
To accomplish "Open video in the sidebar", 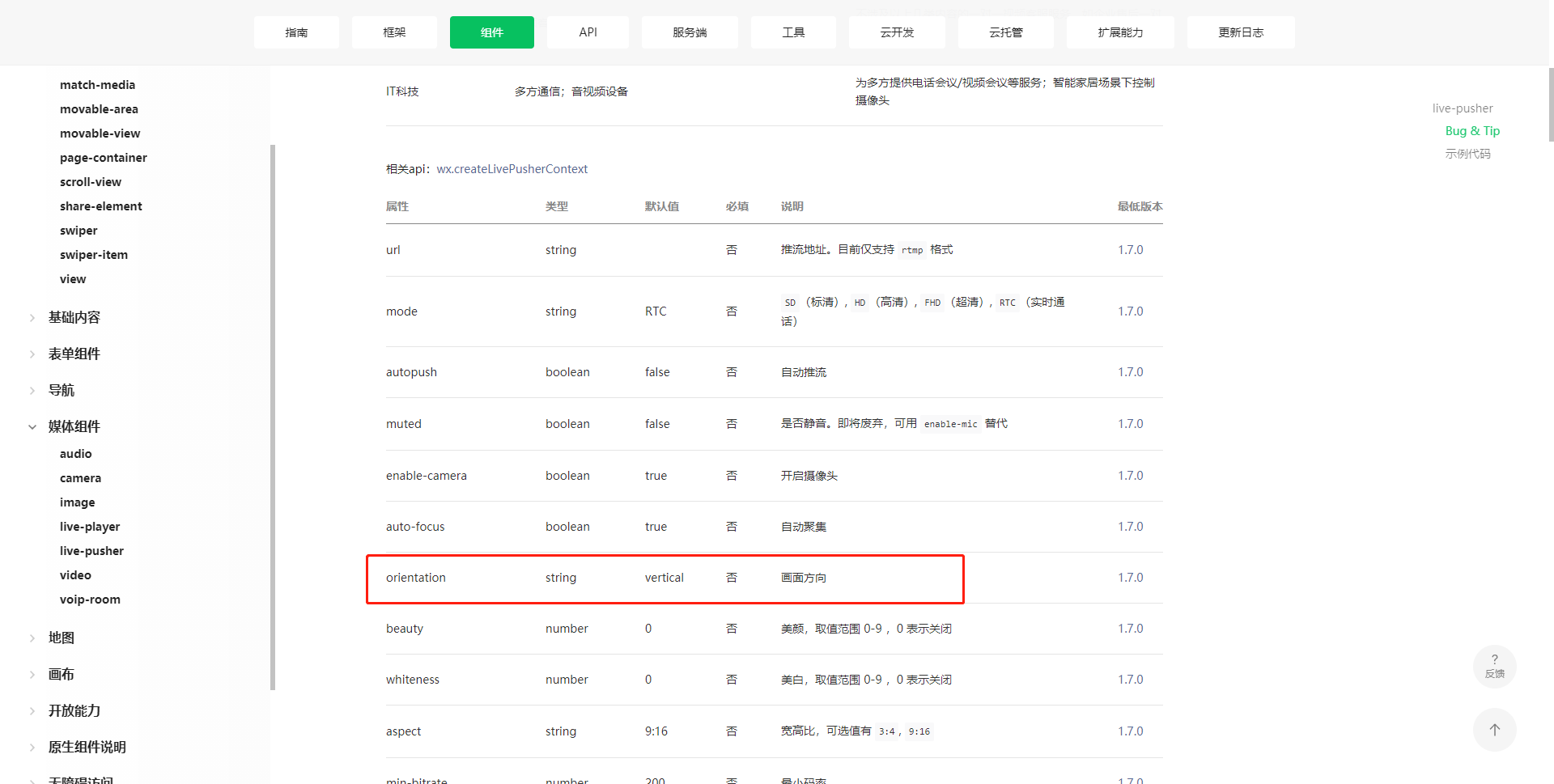I will (x=75, y=575).
